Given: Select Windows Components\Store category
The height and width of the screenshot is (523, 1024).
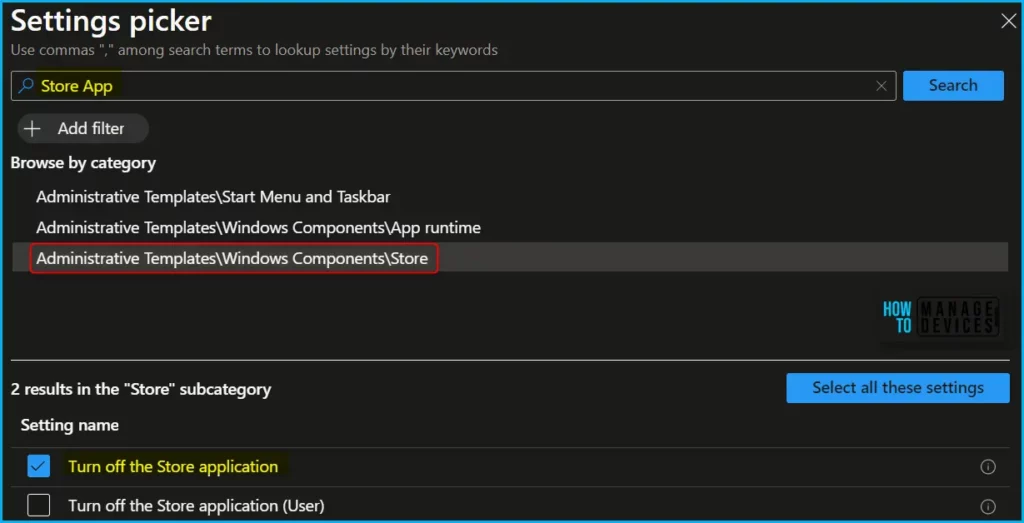Looking at the screenshot, I should pyautogui.click(x=232, y=259).
